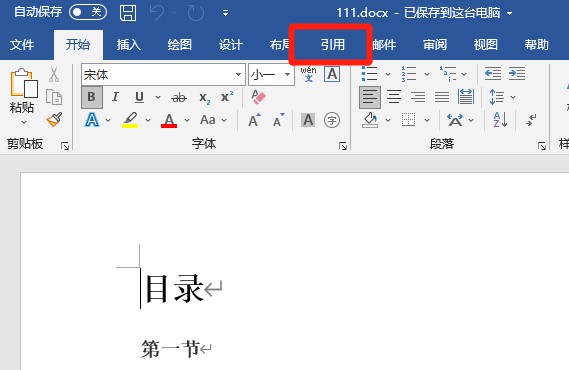Toggle the AutoSave switch
569x370 pixels.
[88, 12]
